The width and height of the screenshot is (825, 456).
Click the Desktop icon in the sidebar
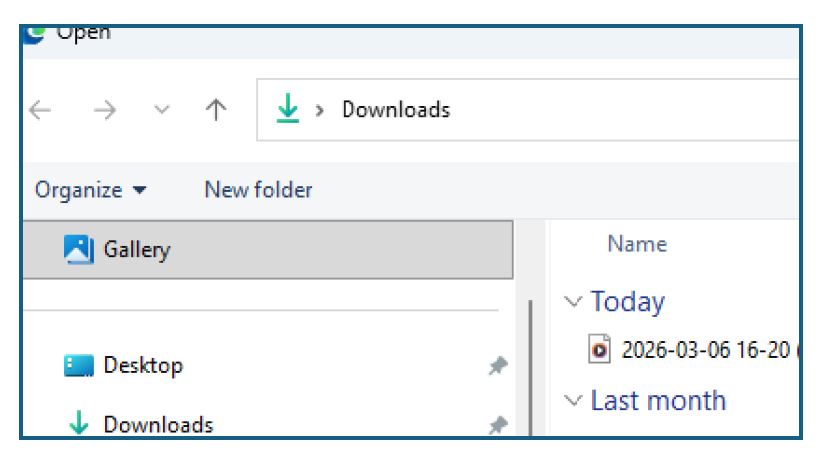coord(76,366)
